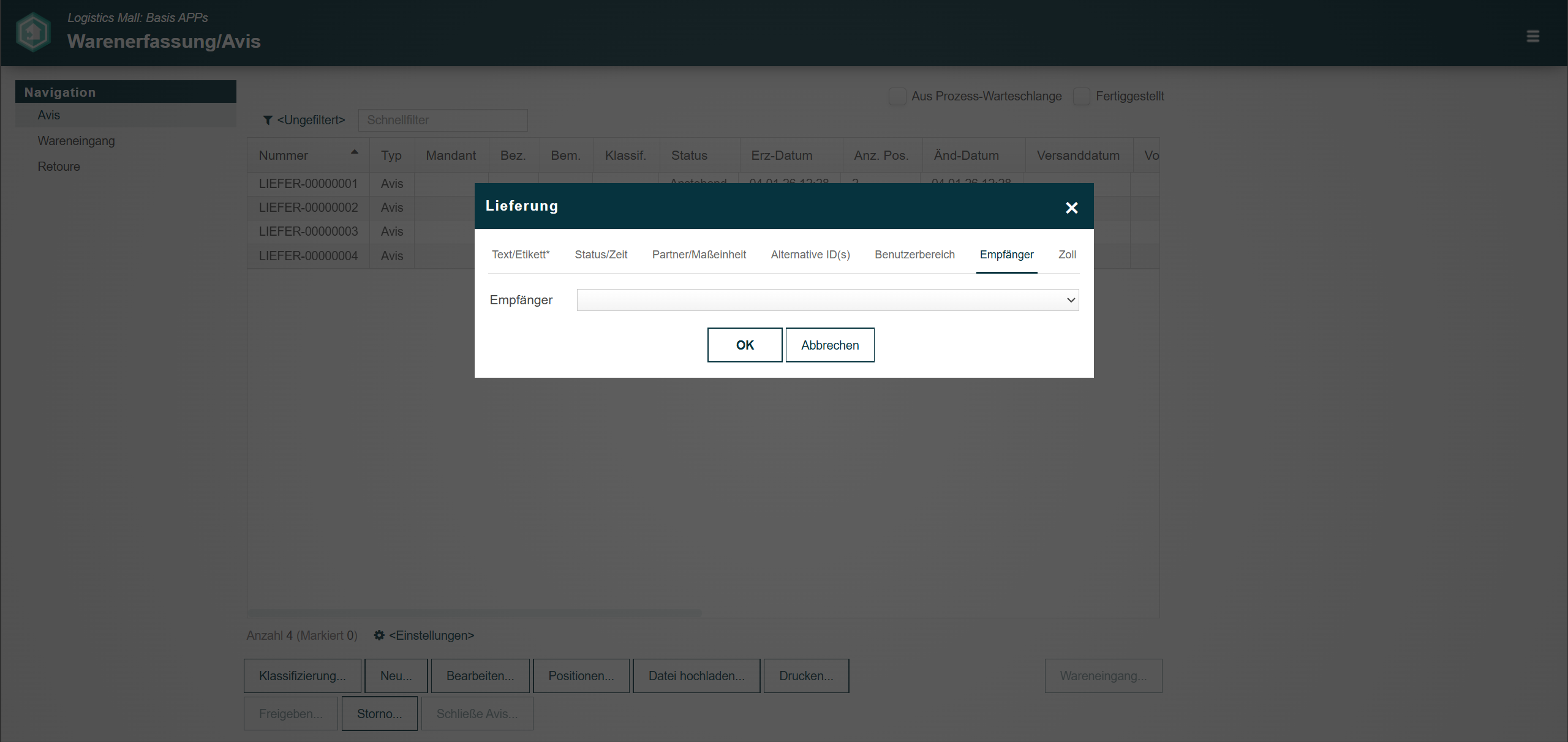
Task: Click the Logistics Mall hexagon logo
Action: click(x=33, y=32)
